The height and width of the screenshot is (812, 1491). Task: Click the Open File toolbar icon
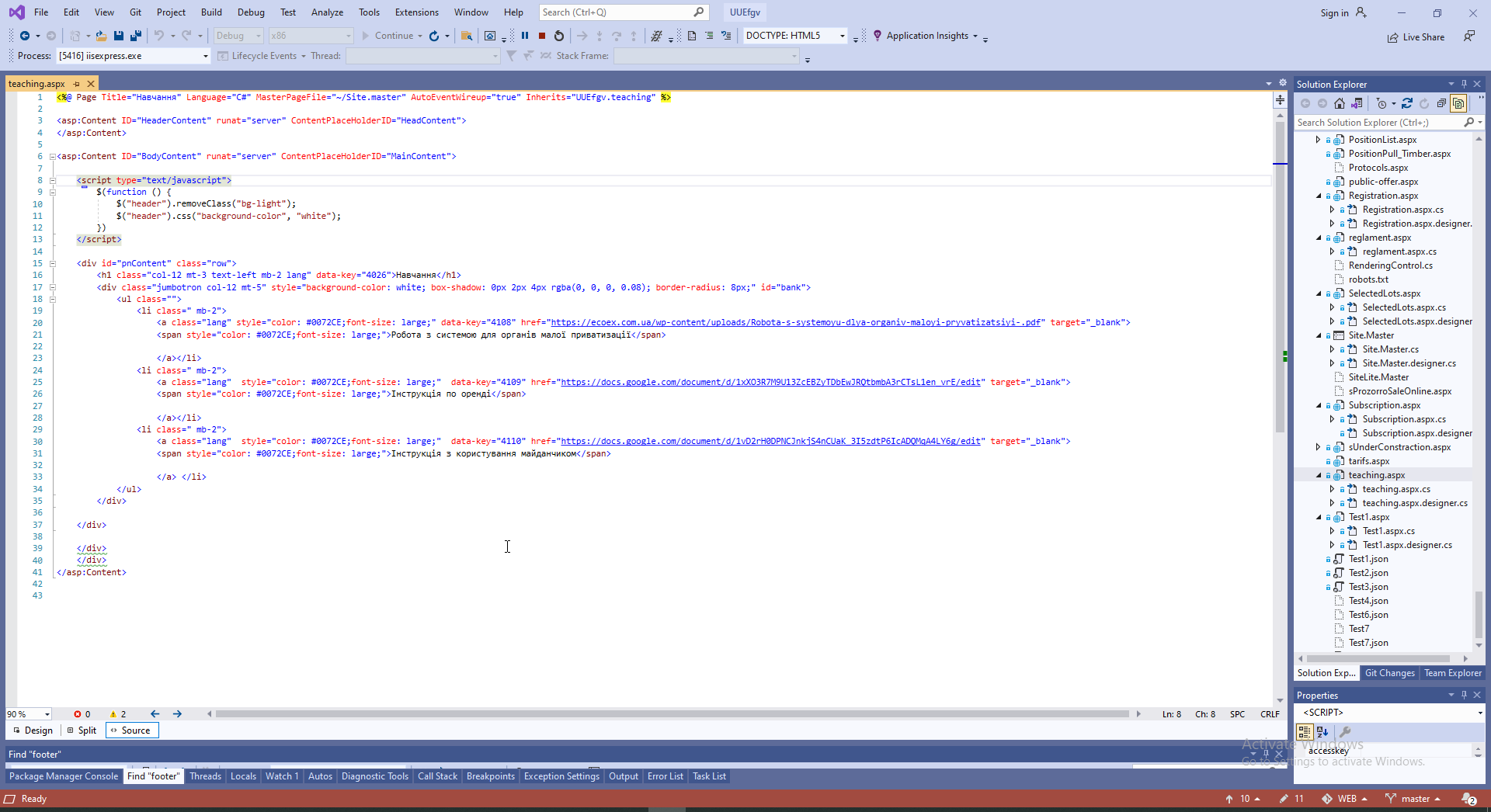101,36
